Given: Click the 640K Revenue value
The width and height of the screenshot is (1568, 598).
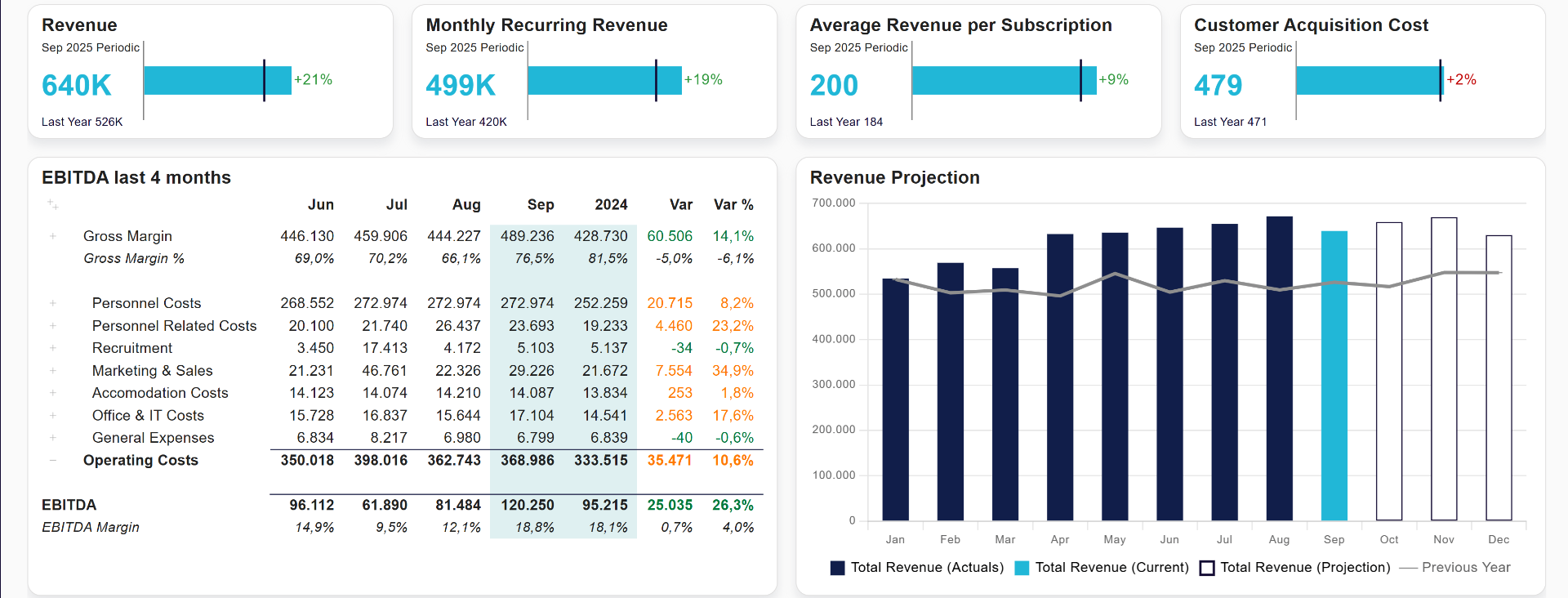Looking at the screenshot, I should coord(77,85).
